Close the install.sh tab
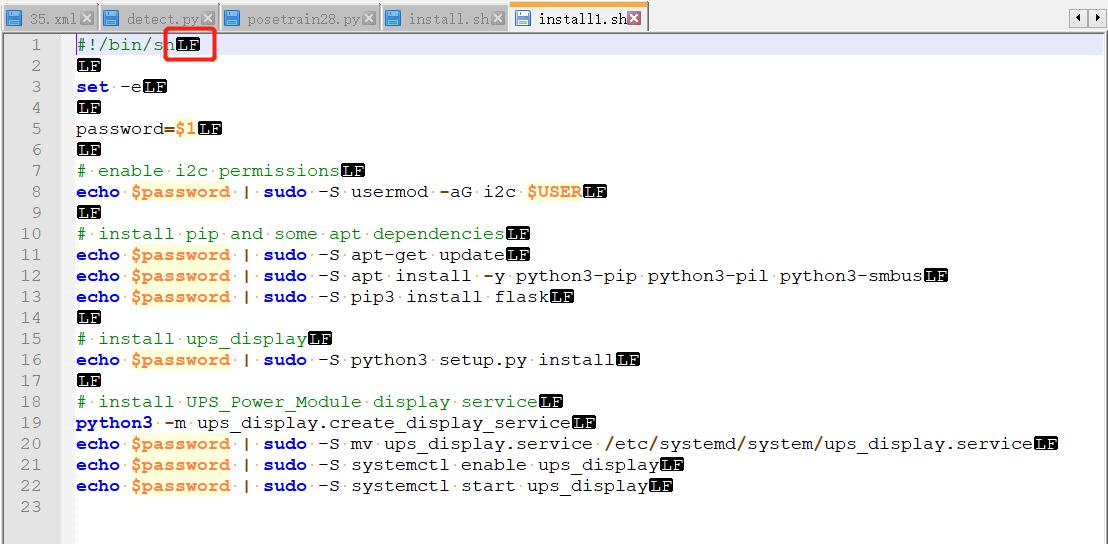This screenshot has width=1108, height=544. 497,19
